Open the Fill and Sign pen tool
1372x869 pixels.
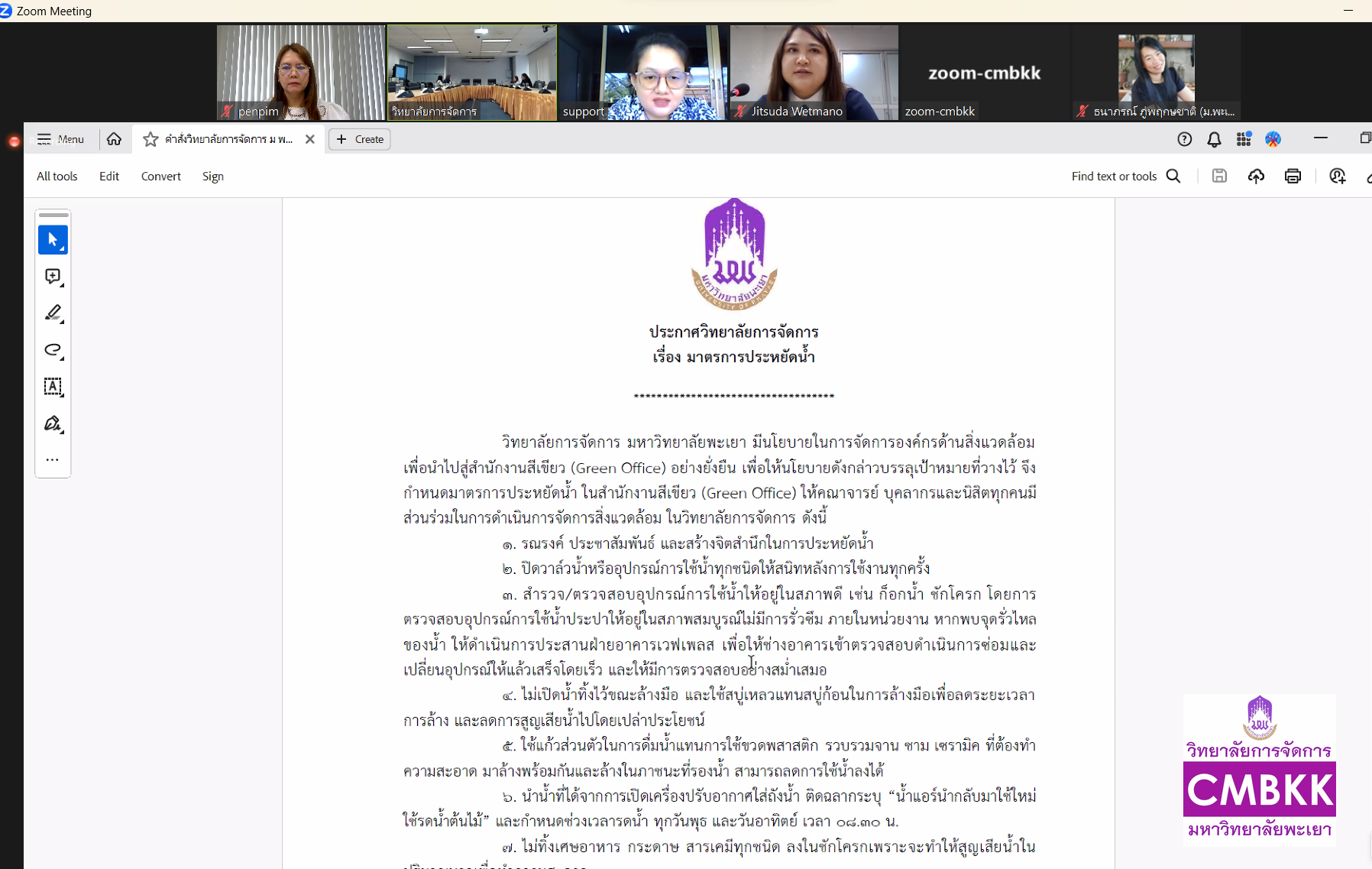tap(53, 423)
